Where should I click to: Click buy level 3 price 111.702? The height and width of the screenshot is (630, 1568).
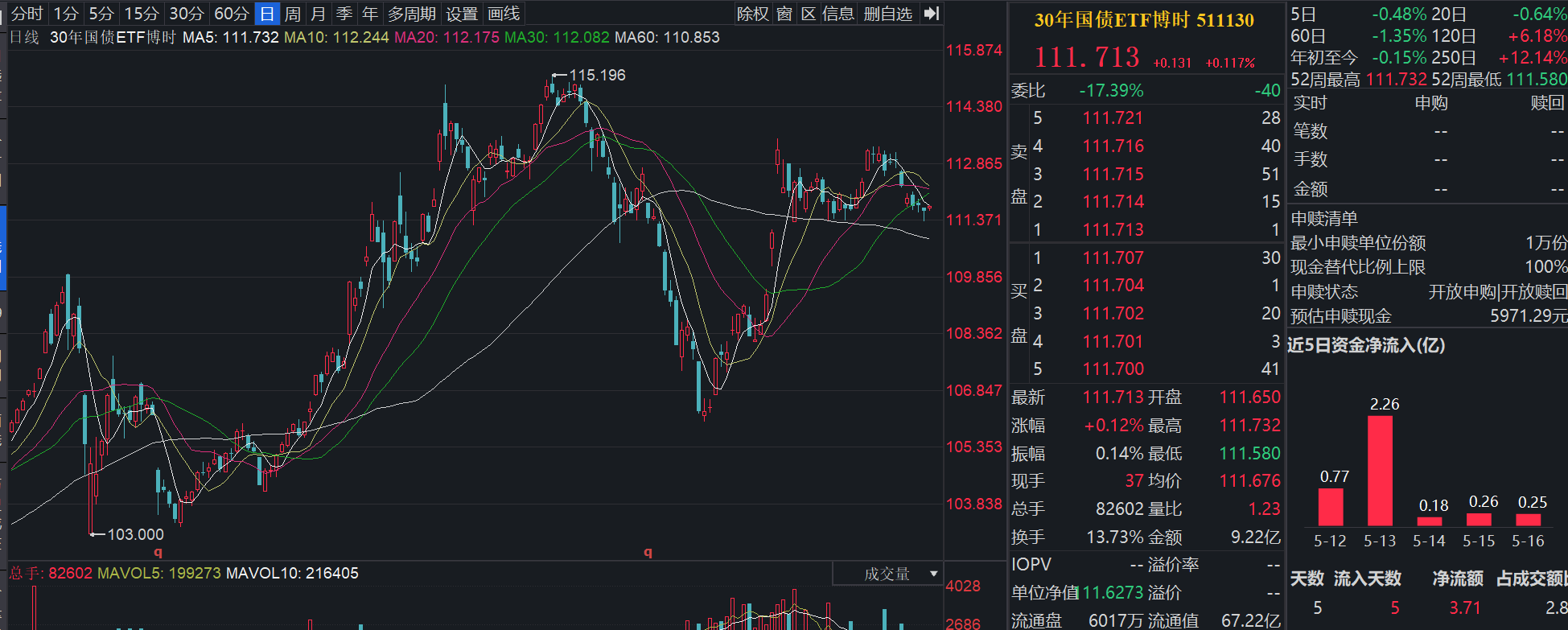pyautogui.click(x=1113, y=314)
